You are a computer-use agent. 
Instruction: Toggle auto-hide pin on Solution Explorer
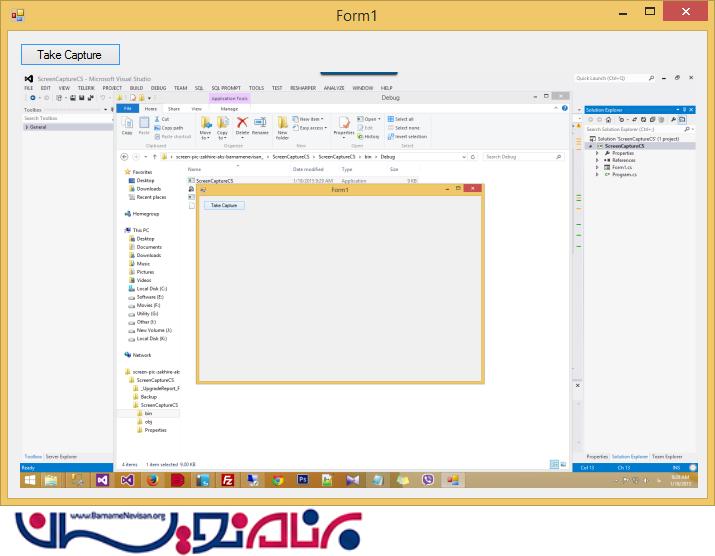point(684,109)
